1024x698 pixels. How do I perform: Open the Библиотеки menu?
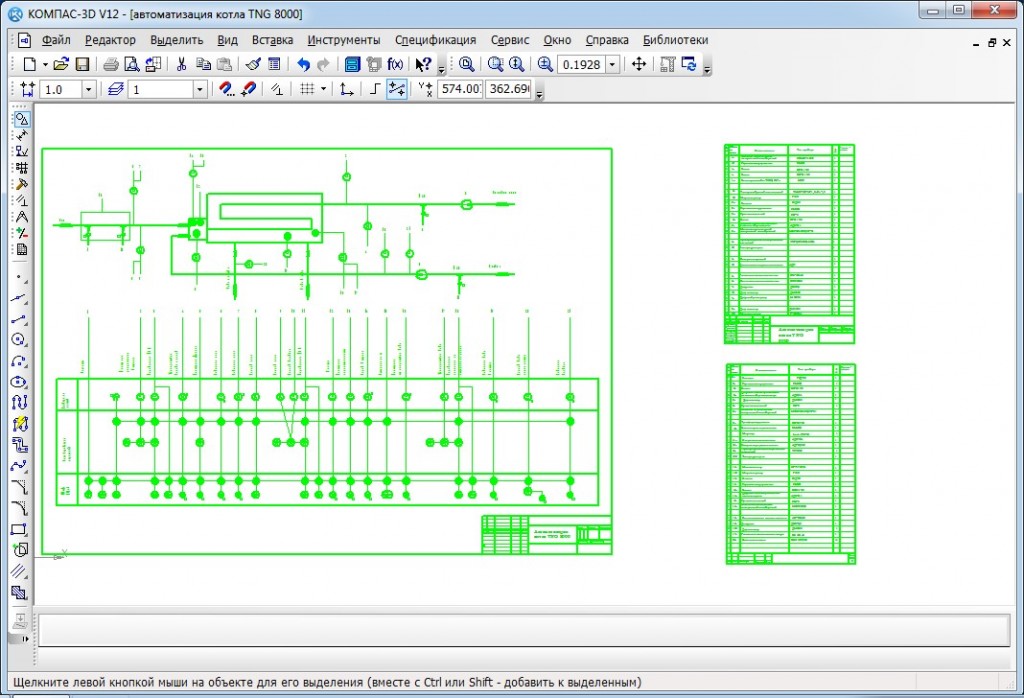pos(675,40)
